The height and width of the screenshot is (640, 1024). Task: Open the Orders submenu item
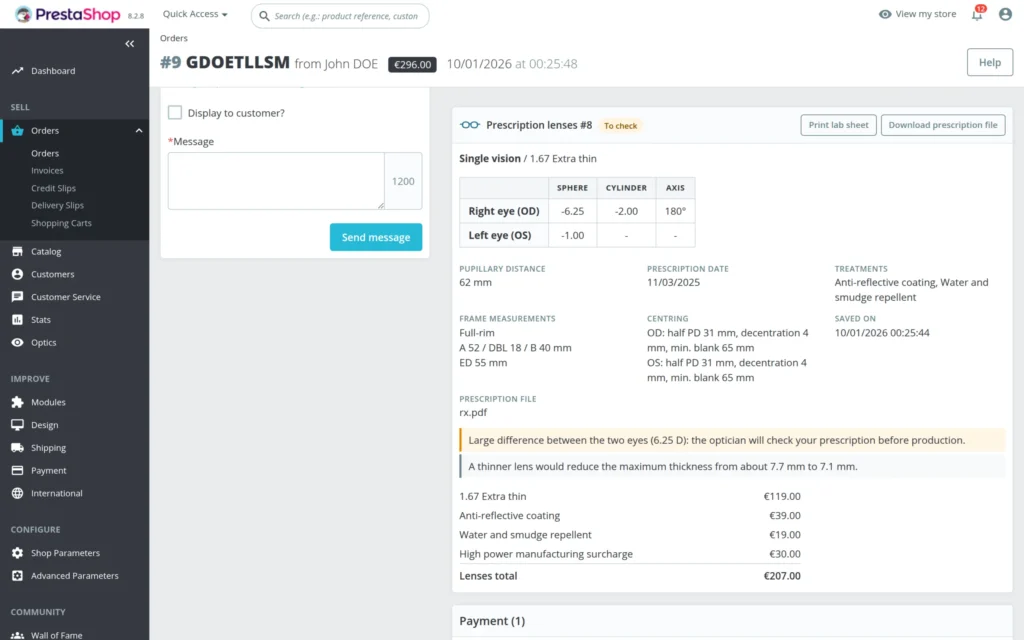click(45, 153)
